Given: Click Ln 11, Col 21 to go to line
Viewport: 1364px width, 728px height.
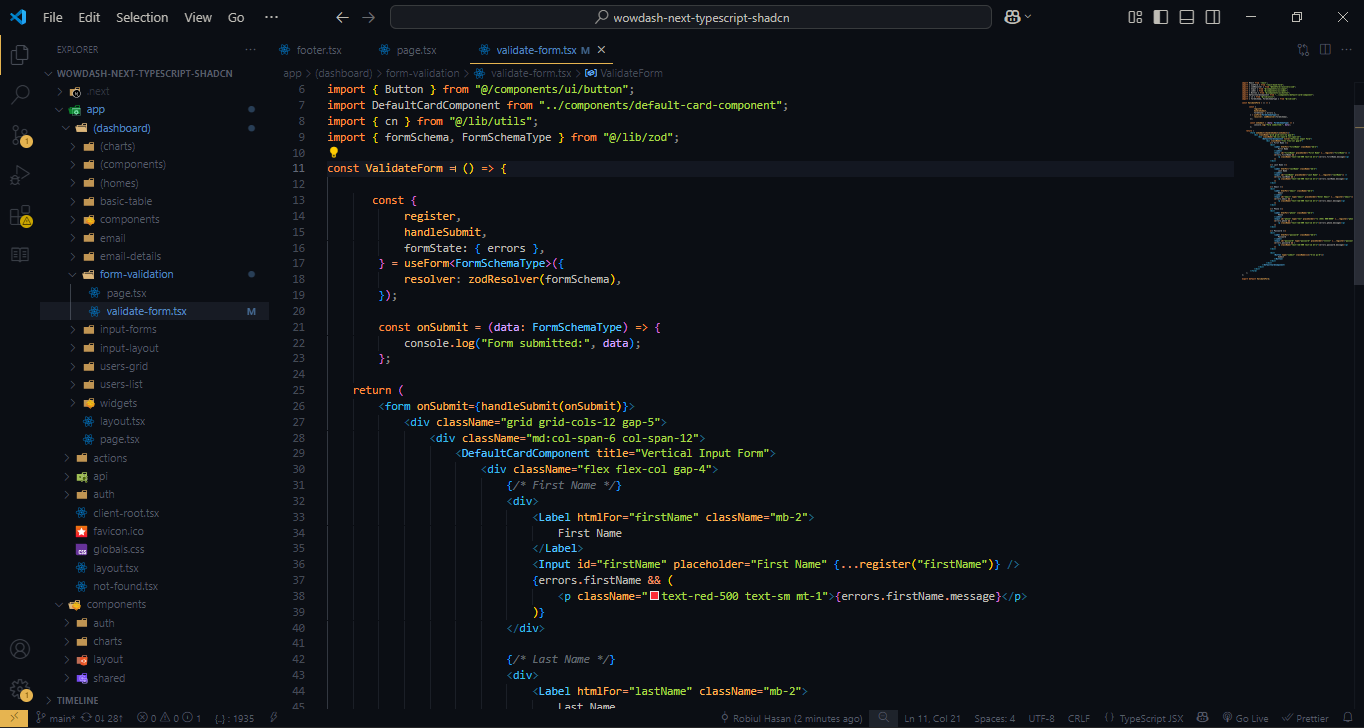Looking at the screenshot, I should coord(931,717).
